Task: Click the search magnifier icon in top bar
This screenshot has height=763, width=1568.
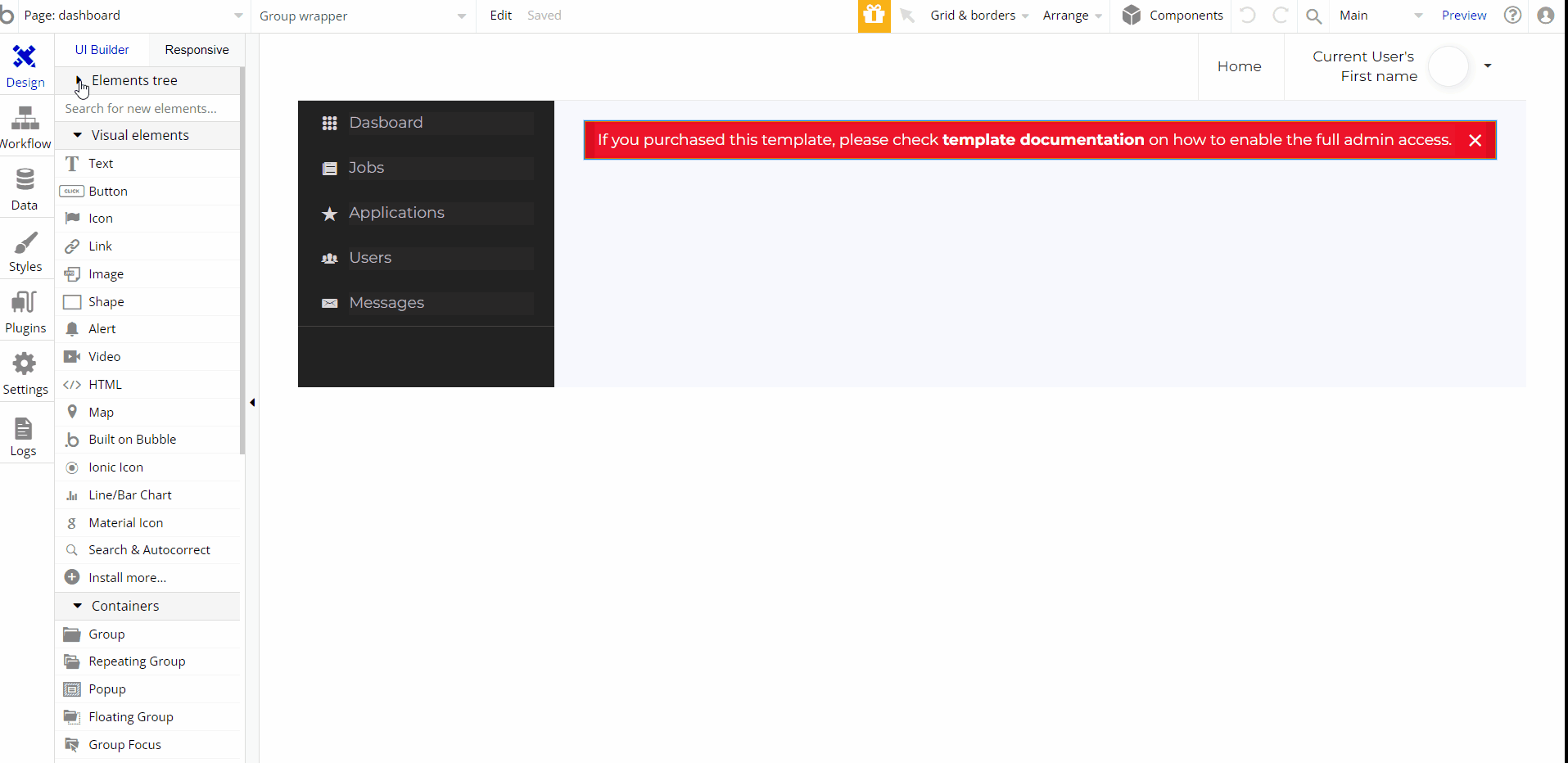Action: [1313, 16]
